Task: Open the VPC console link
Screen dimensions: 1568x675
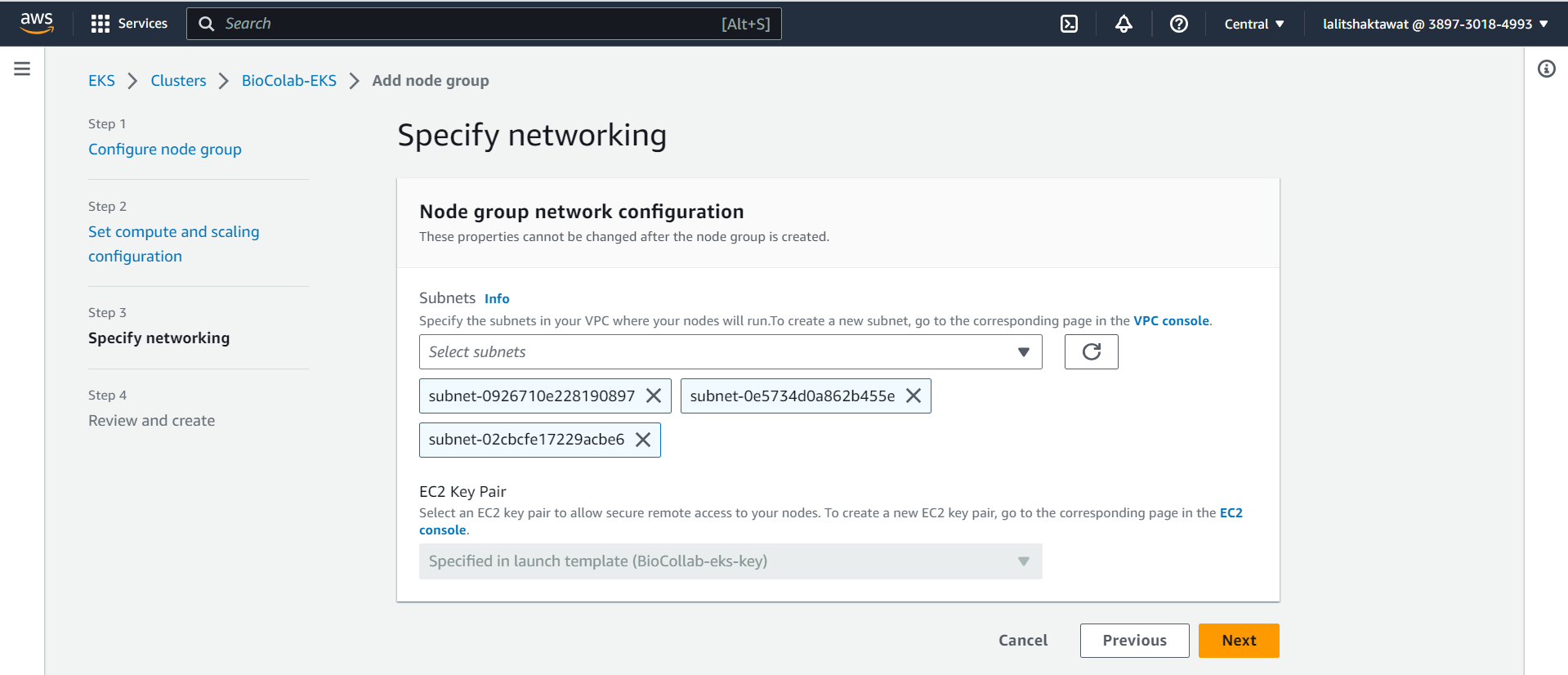Action: click(1171, 320)
